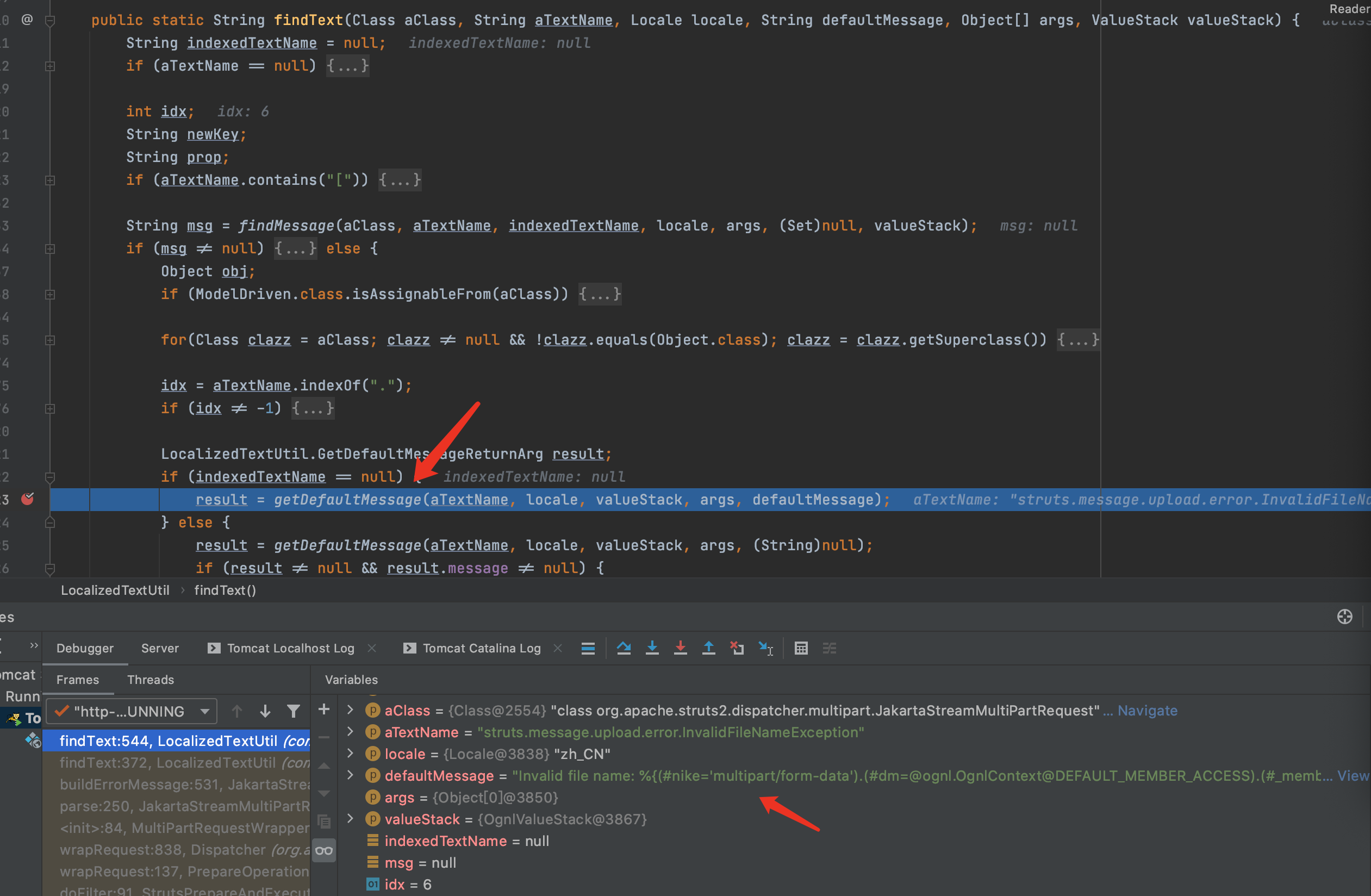Click LocalizedTextUtil in the breadcrumb
Screen dimensions: 1371x896
tap(115, 590)
